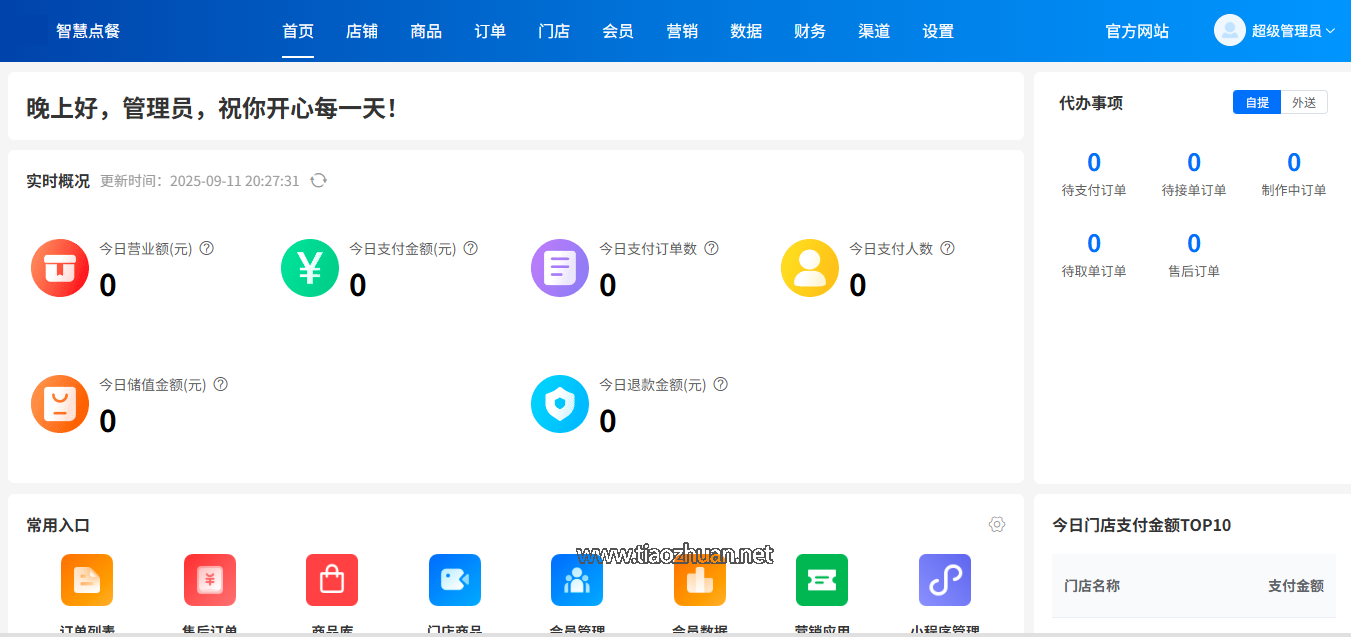Switch to the 订单 navigation tab
Viewport: 1351px width, 637px height.
pos(489,31)
